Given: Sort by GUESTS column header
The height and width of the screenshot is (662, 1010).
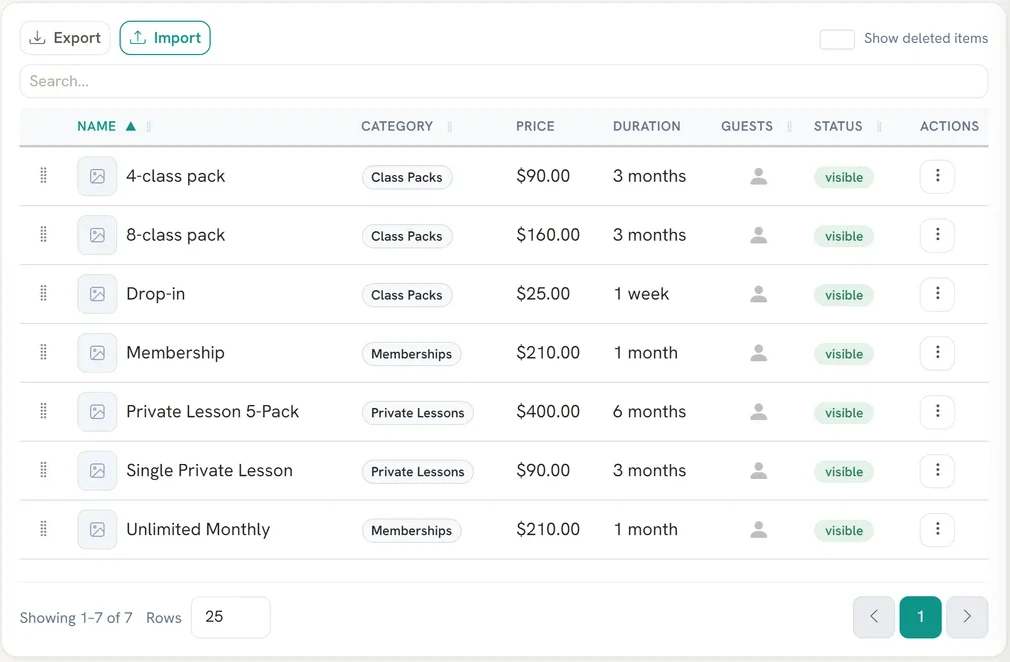Looking at the screenshot, I should click(747, 126).
